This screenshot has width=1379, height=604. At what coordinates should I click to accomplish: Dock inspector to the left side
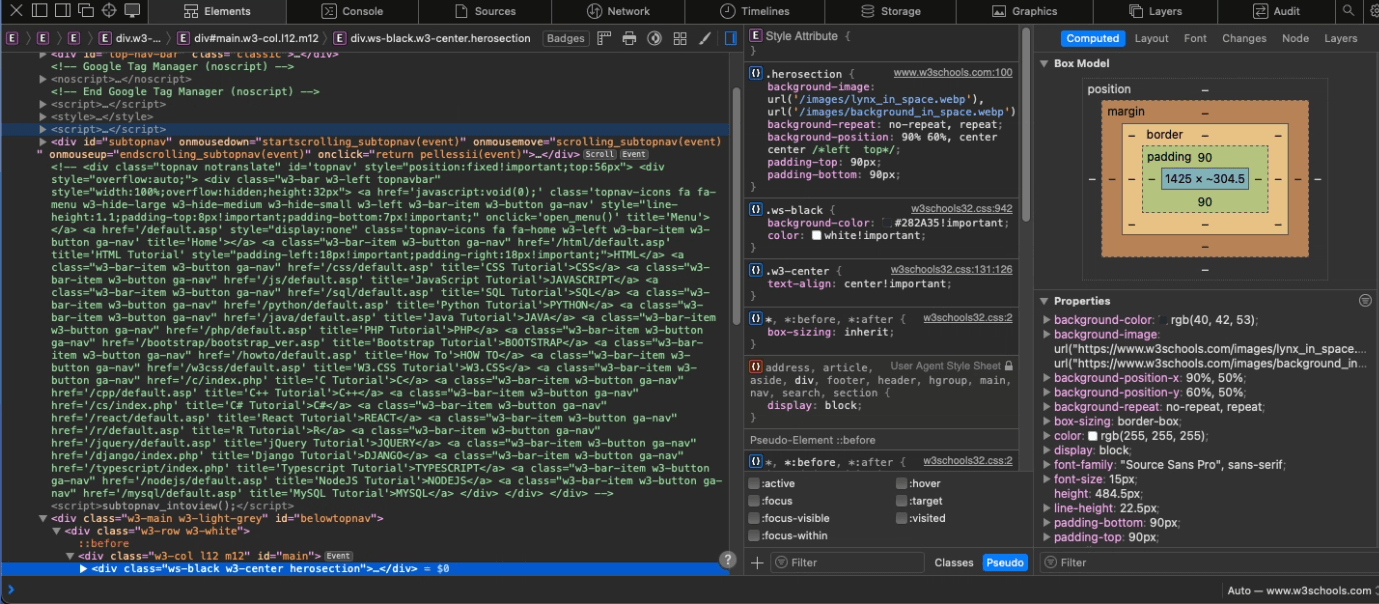click(x=39, y=11)
